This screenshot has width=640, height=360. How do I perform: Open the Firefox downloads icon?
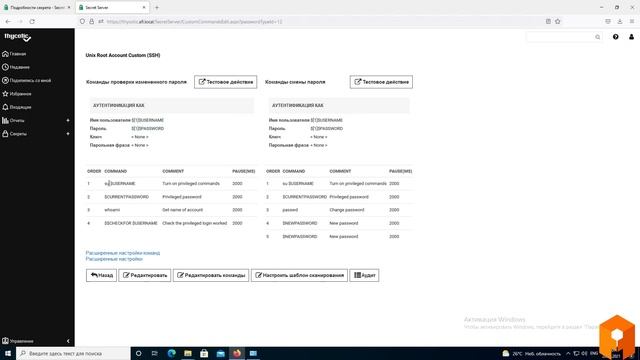(620, 21)
